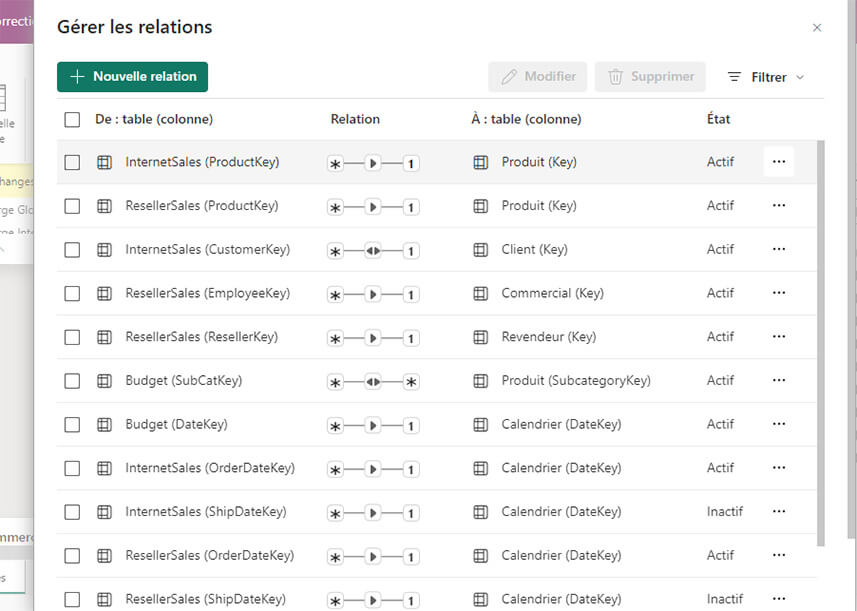Viewport: 857px width, 611px height.
Task: Click the Supprimer button
Action: click(650, 77)
